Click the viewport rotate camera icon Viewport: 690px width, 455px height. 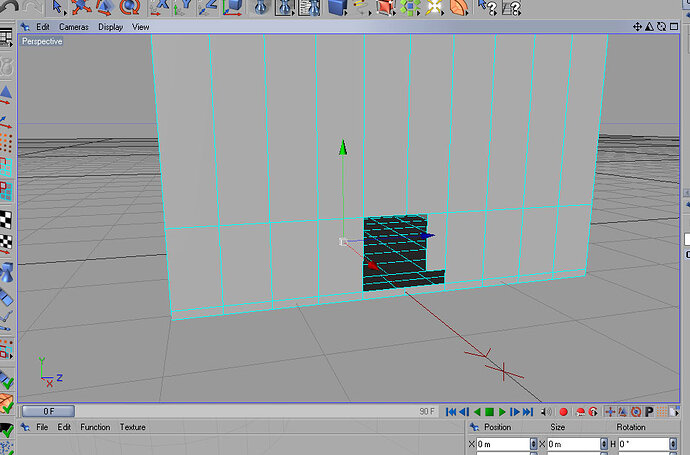661,27
